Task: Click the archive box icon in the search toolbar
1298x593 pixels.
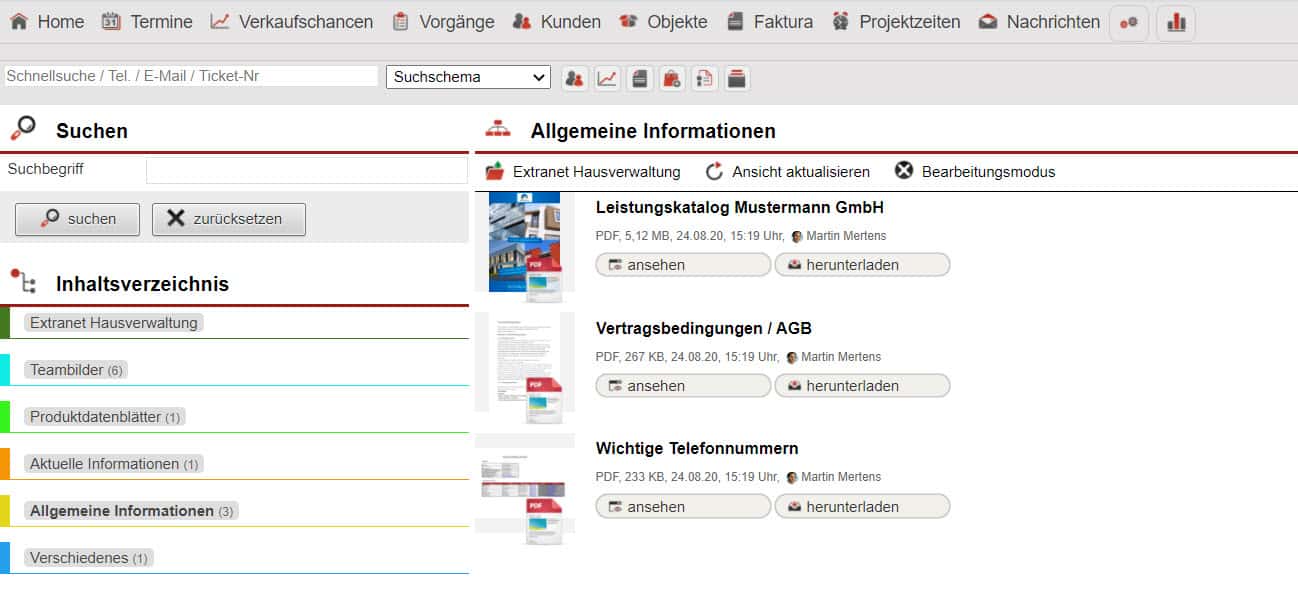Action: pyautogui.click(x=737, y=78)
